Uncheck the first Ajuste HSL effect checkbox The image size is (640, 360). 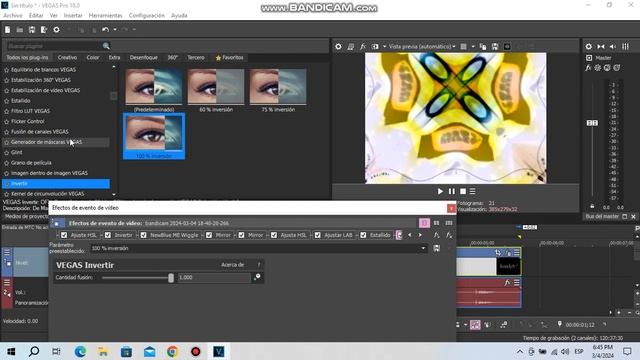(64, 235)
